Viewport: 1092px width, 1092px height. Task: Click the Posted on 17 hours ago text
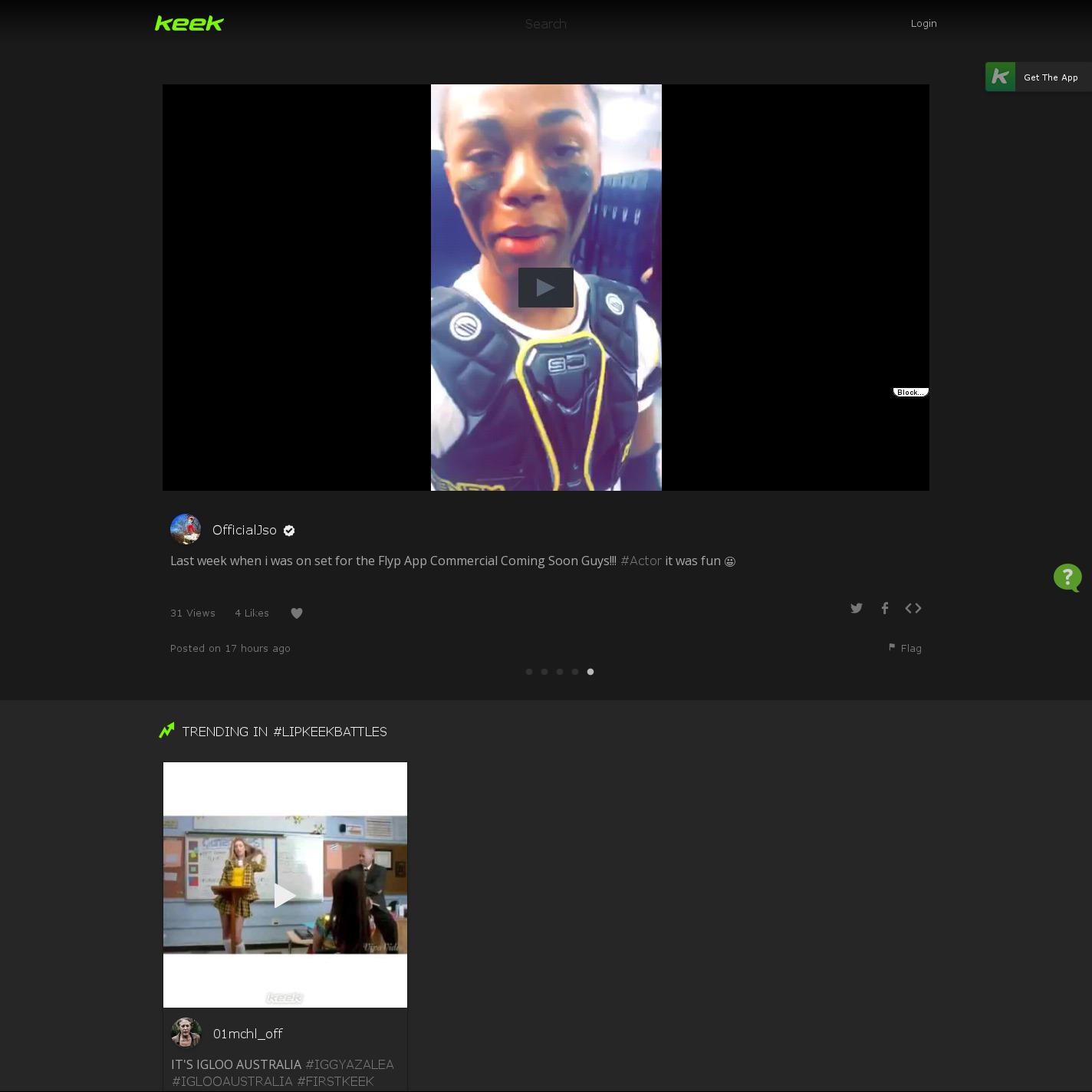[x=230, y=648]
